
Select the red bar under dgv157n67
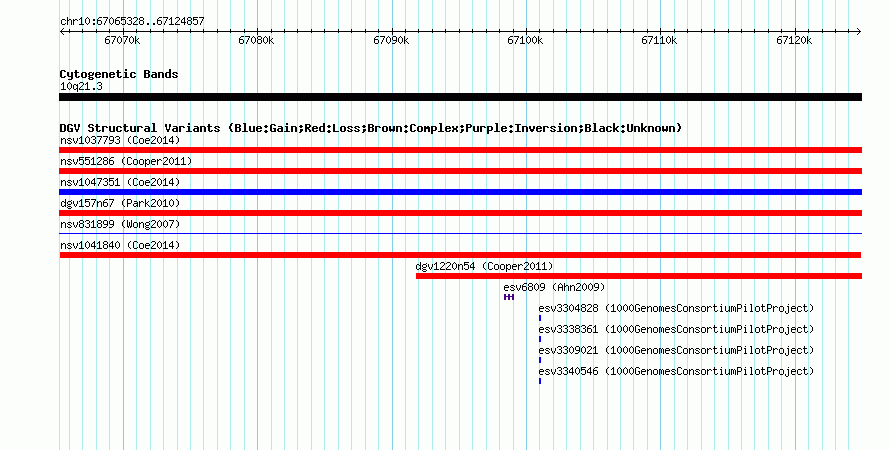[x=460, y=213]
